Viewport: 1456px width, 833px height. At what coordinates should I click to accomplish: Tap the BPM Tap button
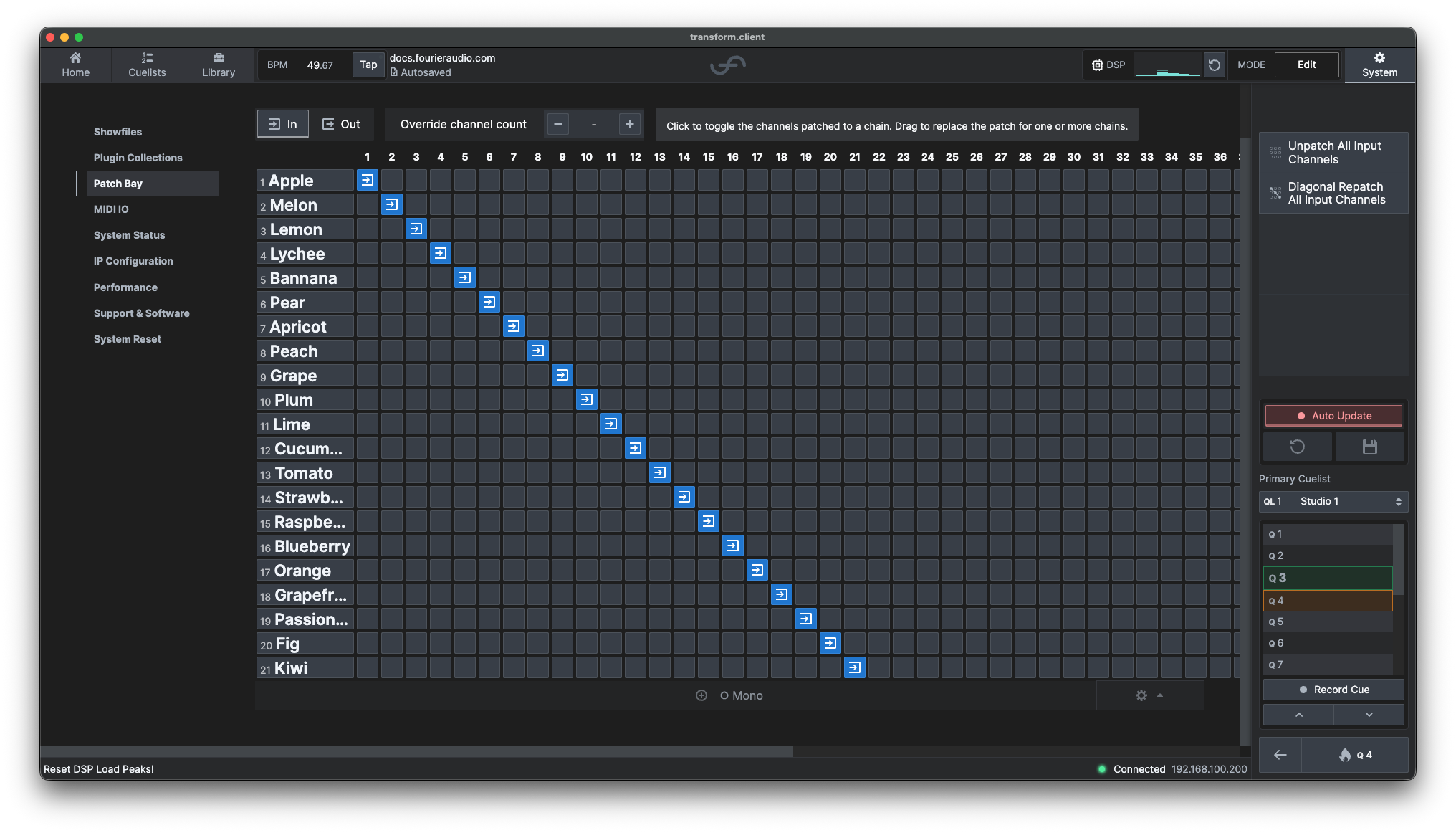(368, 65)
